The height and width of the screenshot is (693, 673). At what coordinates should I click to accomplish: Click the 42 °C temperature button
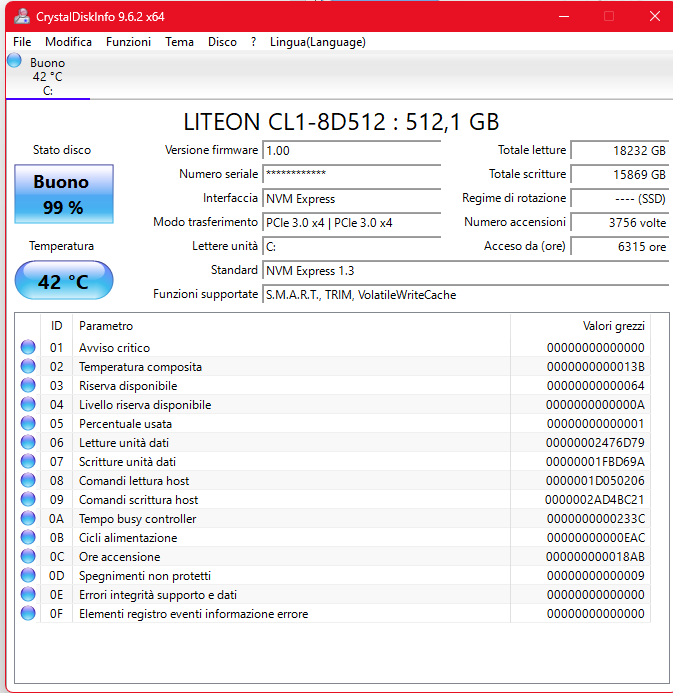click(x=63, y=281)
